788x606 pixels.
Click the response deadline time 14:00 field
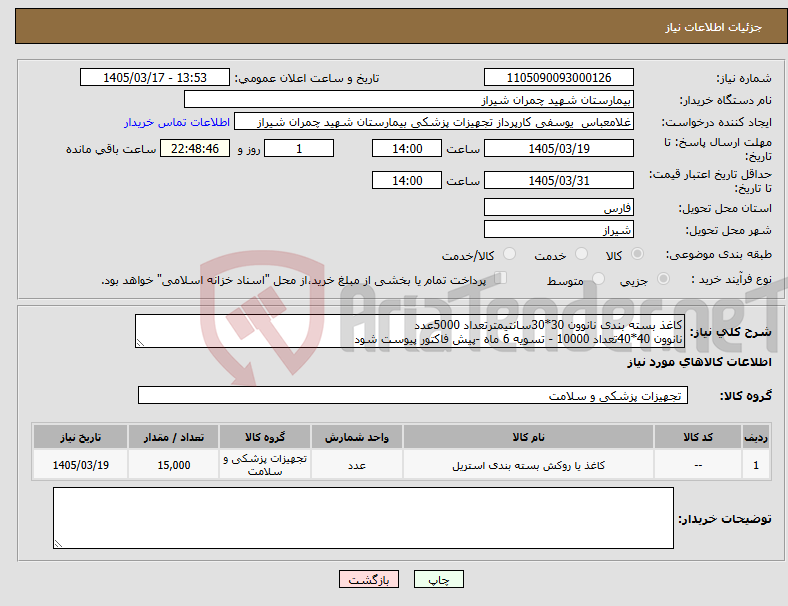[407, 149]
